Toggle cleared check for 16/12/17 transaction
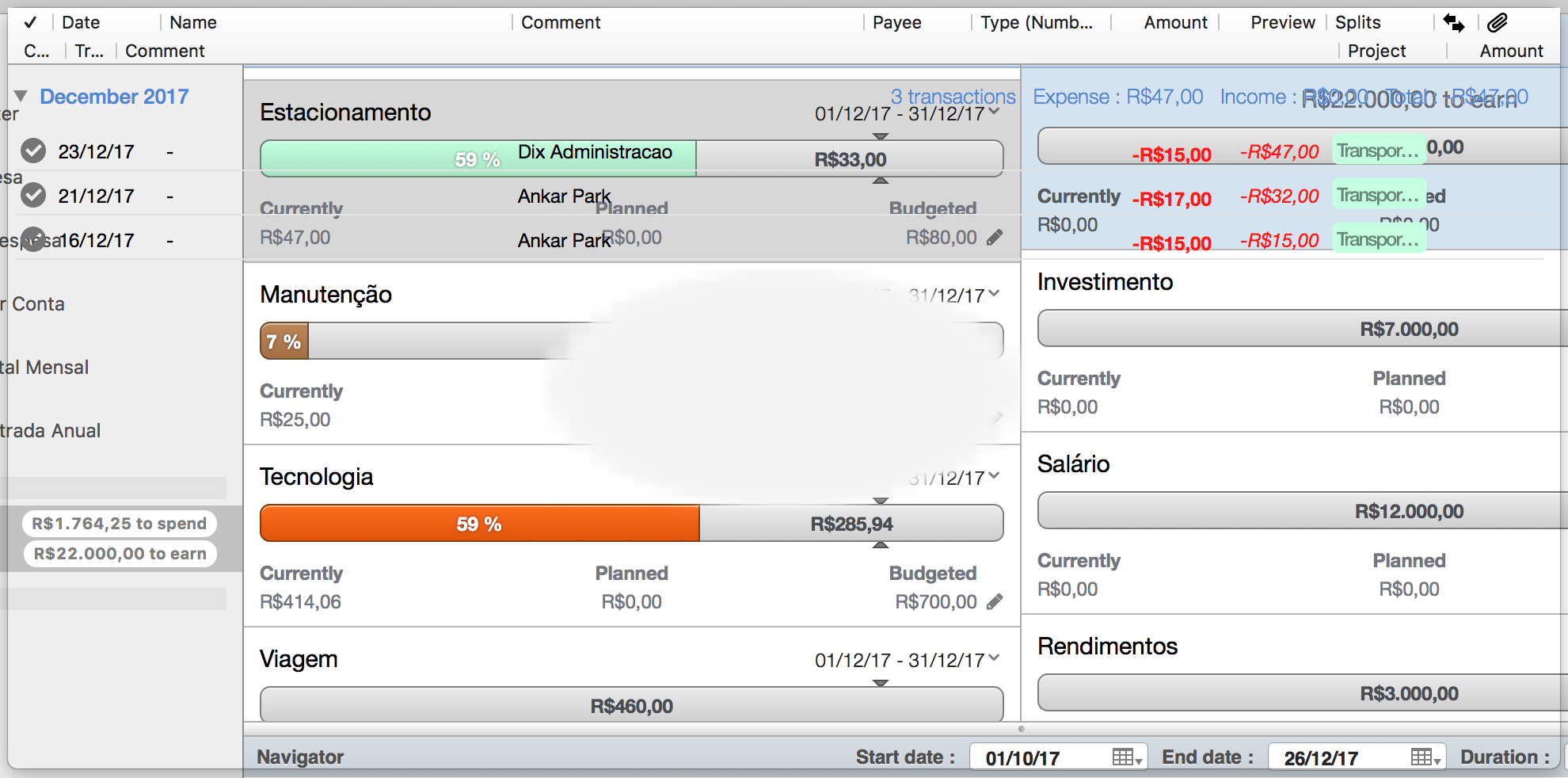Viewport: 1568px width, 778px height. [33, 239]
